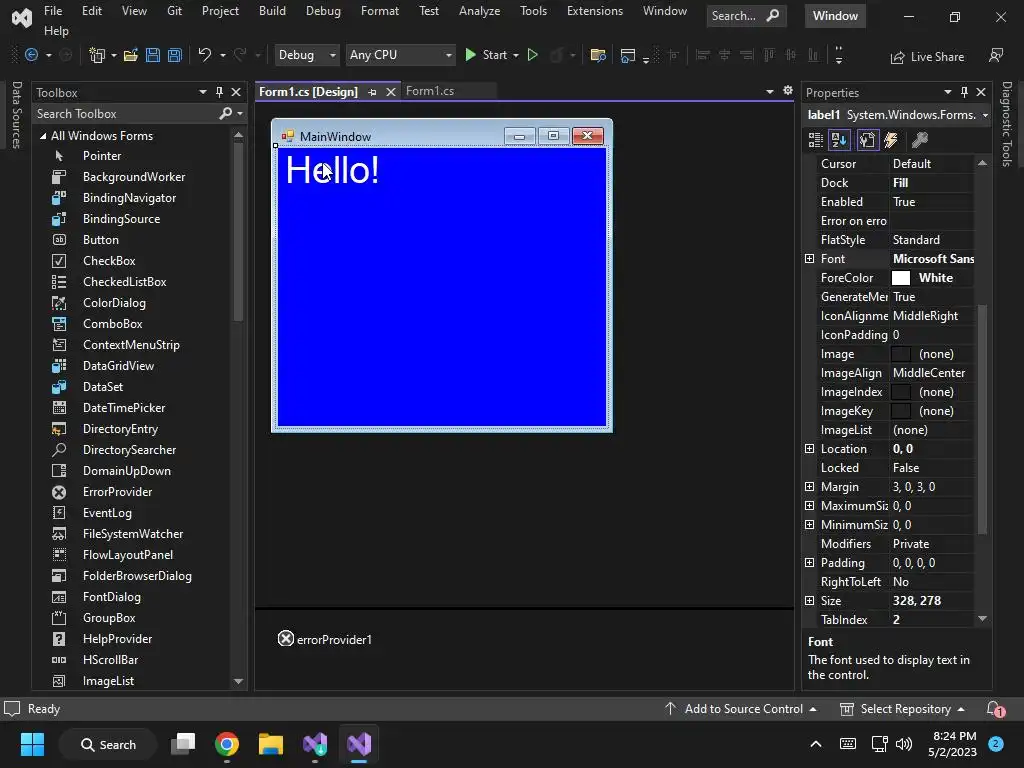Open the Extensions menu

[595, 11]
